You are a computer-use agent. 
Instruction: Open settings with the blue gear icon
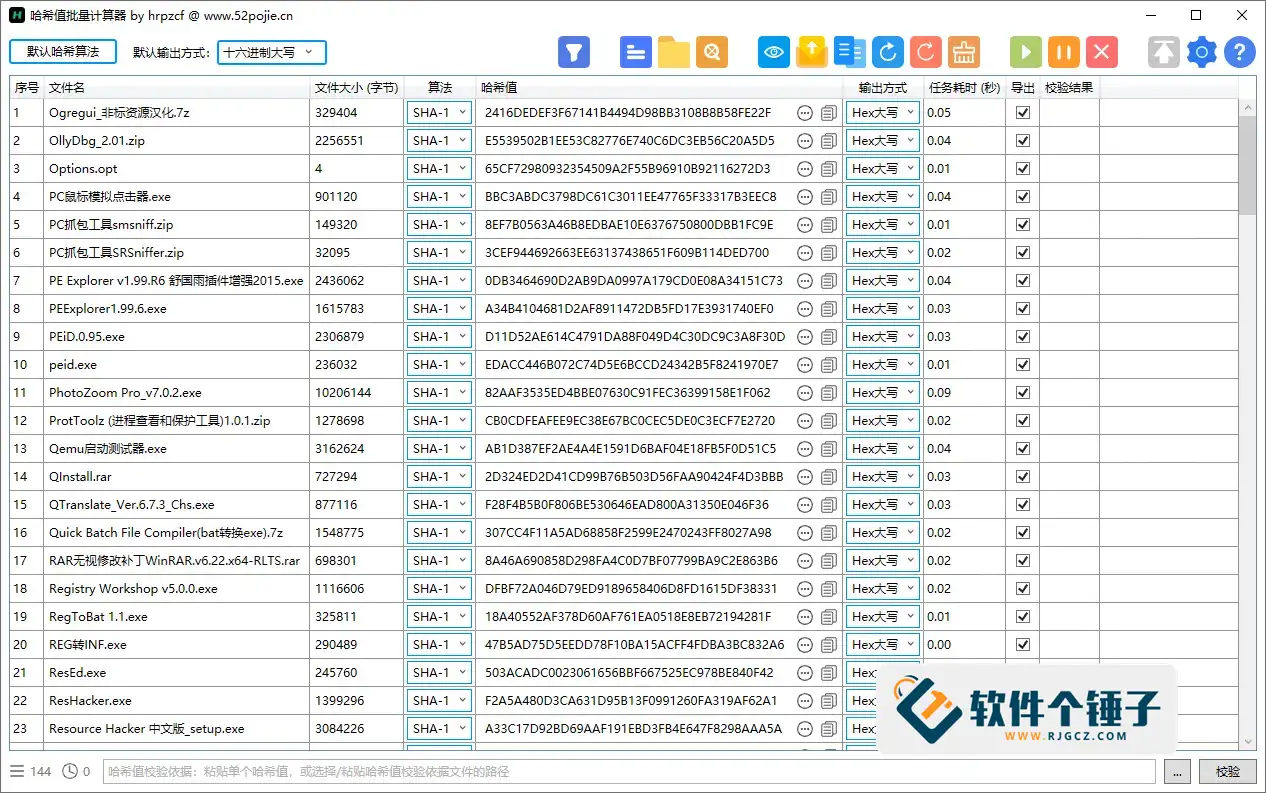tap(1202, 52)
